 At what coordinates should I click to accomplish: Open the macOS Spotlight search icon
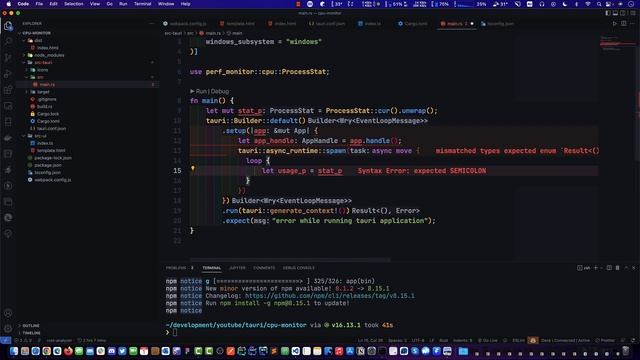(599, 4)
